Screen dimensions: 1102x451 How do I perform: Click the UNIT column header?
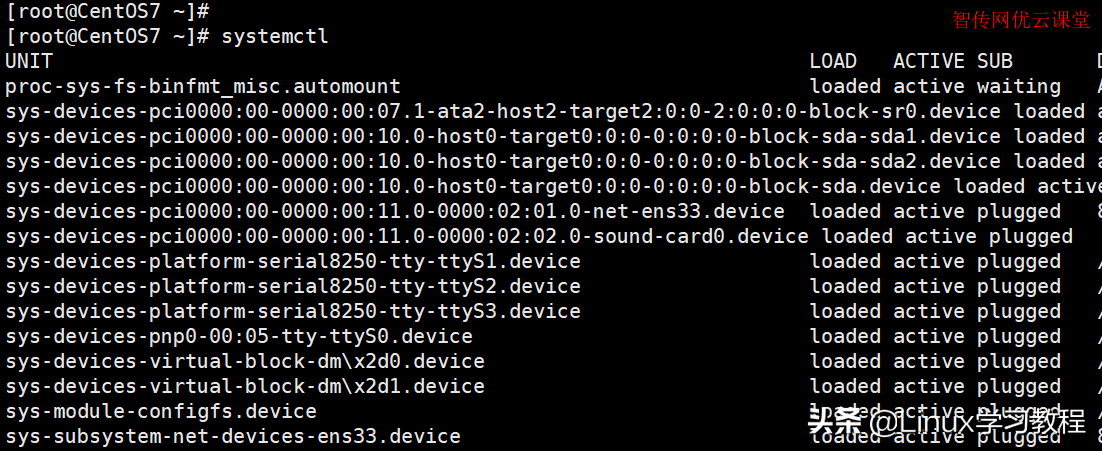[x=29, y=62]
